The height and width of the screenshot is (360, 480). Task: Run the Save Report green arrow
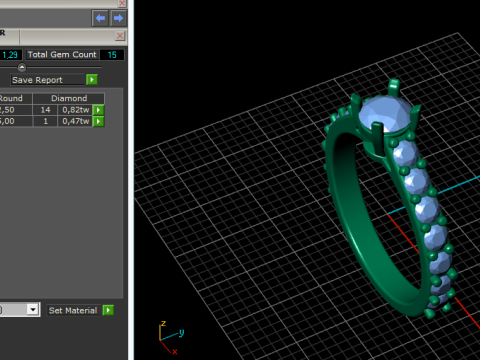tap(92, 80)
